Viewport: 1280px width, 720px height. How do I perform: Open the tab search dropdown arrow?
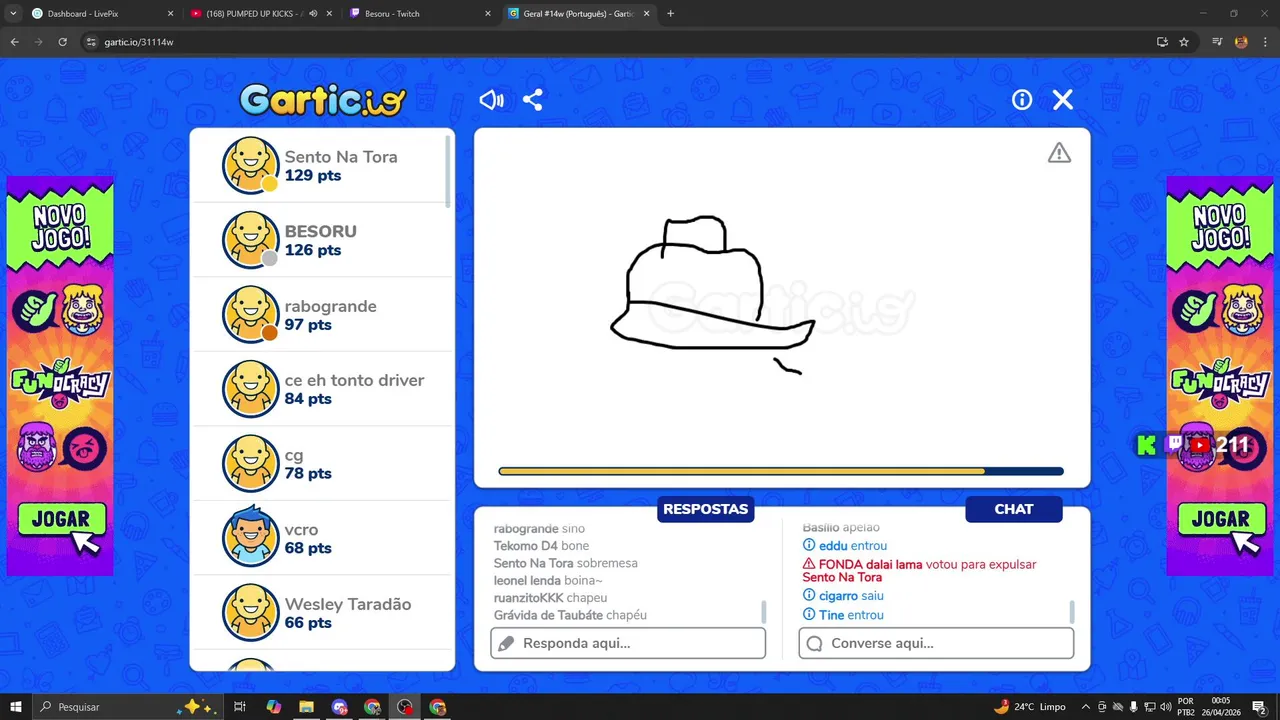coord(13,14)
